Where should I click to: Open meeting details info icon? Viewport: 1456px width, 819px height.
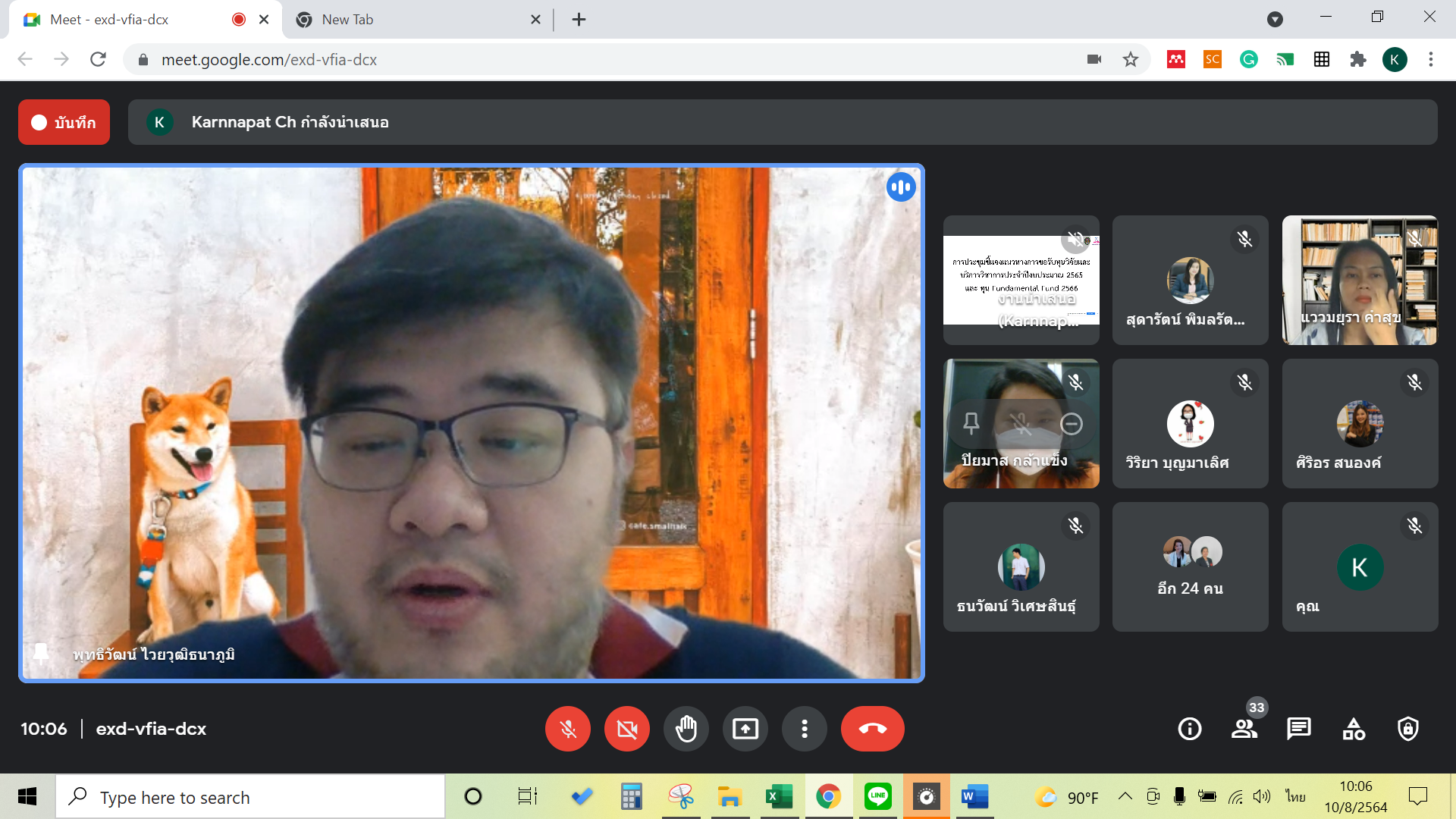point(1189,729)
